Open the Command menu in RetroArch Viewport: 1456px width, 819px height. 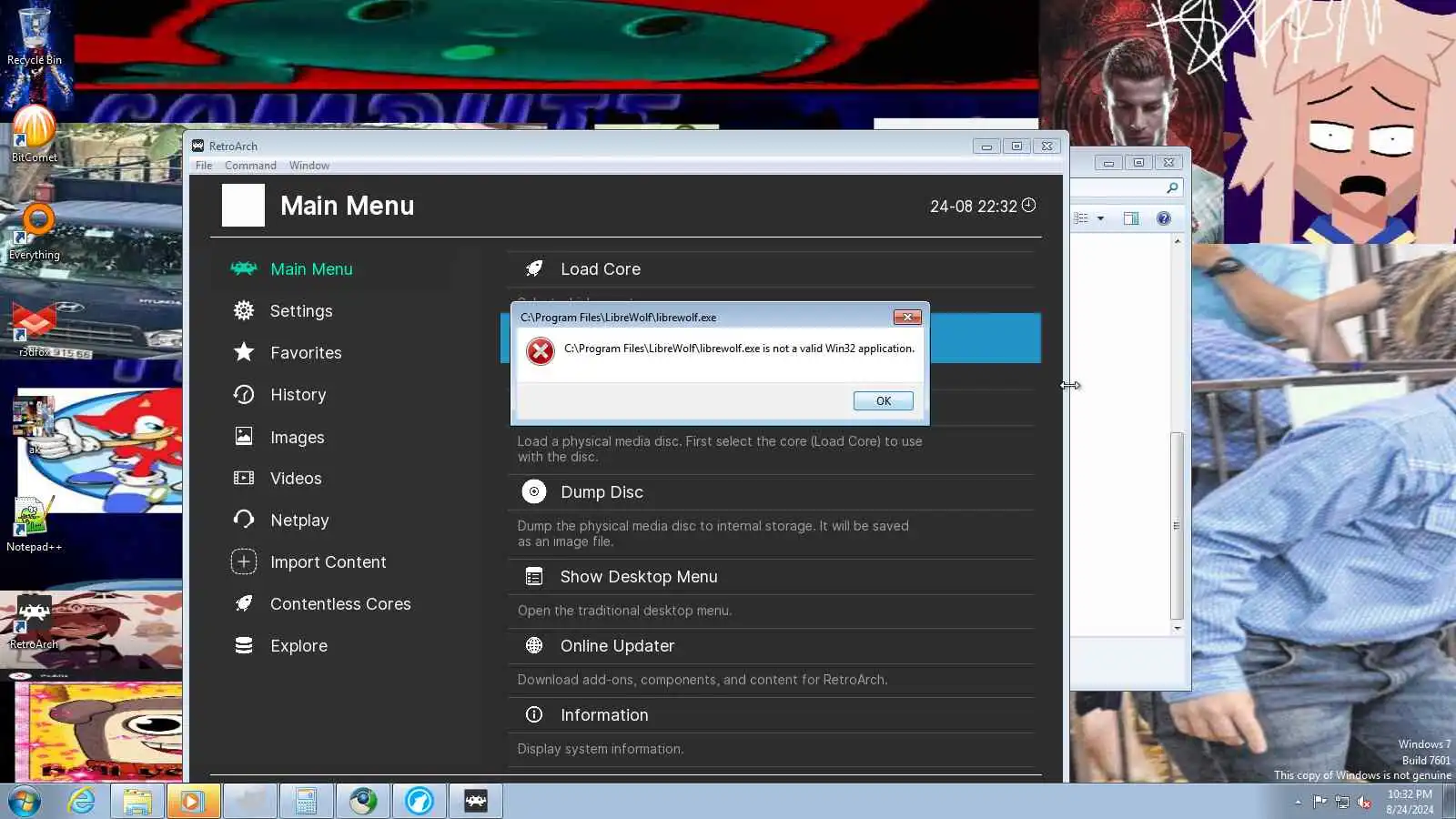click(250, 166)
